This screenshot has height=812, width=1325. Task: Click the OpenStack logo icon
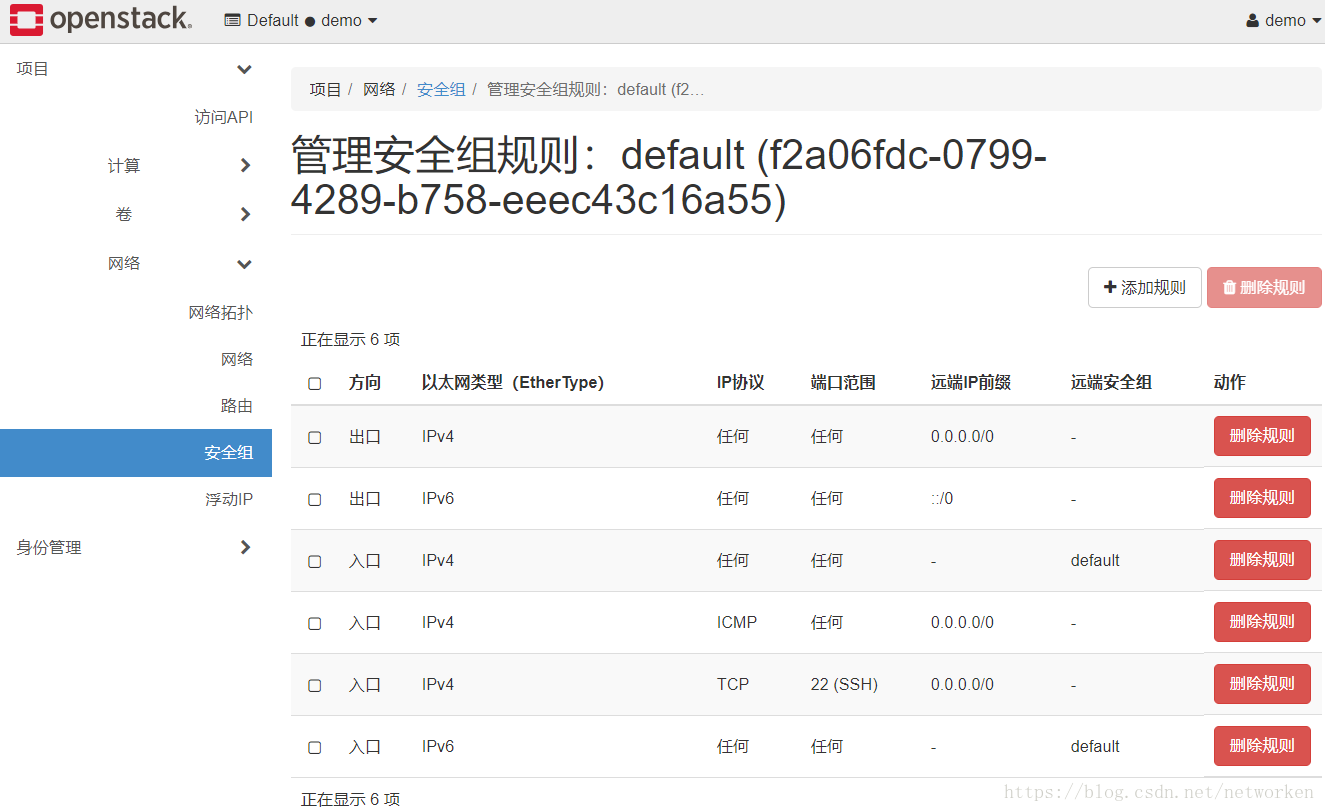tap(26, 20)
